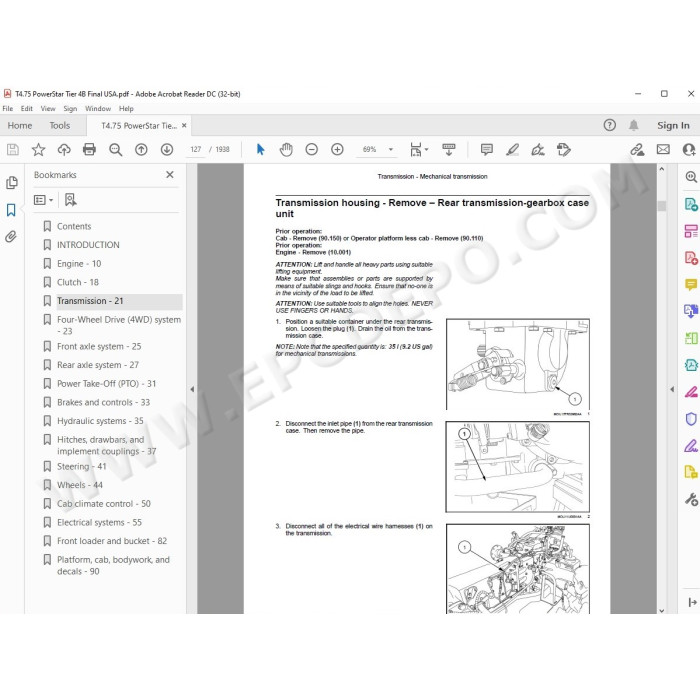Open the Help menu

(x=126, y=108)
